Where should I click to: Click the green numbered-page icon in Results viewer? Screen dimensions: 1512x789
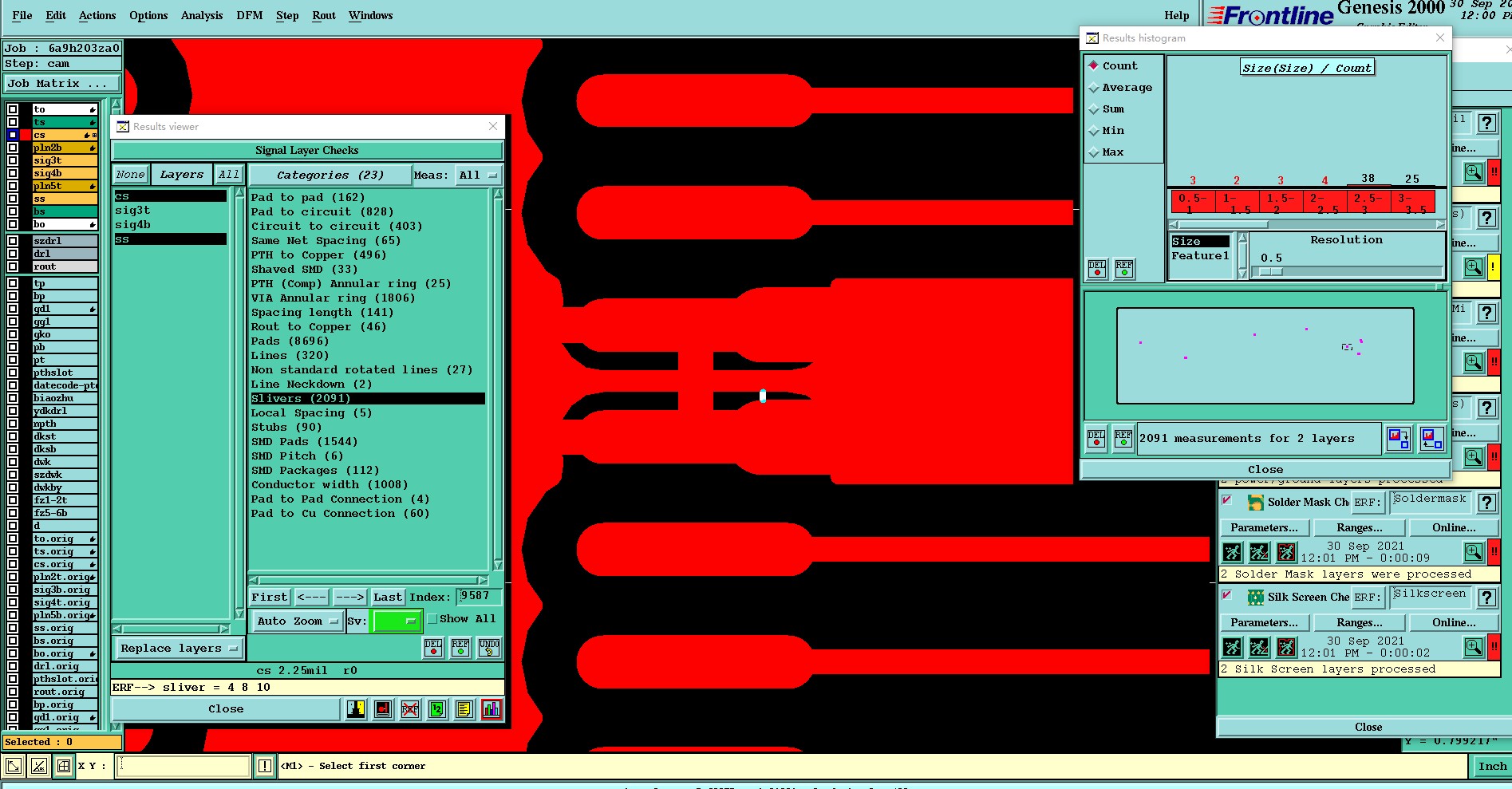tap(437, 709)
